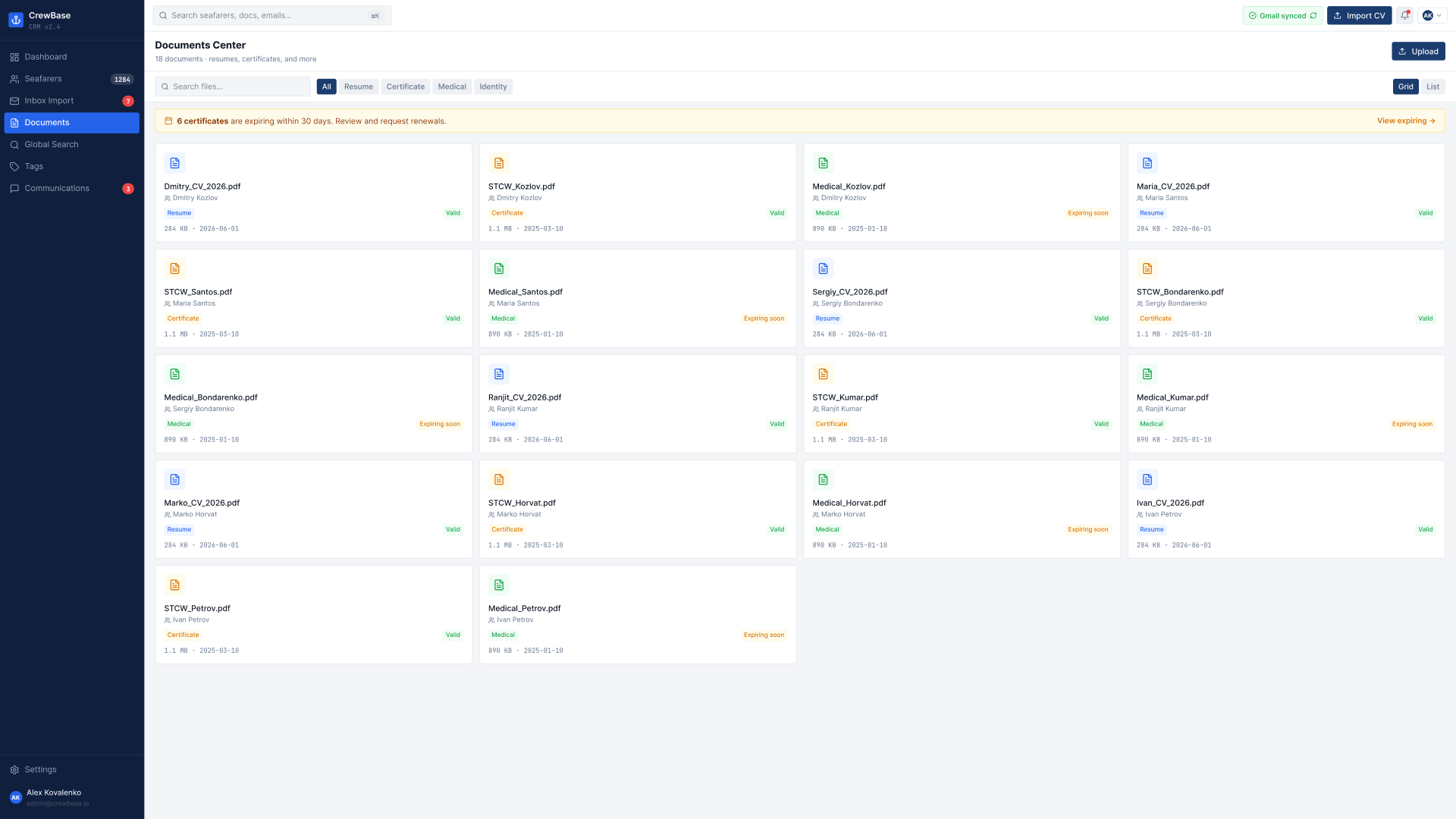Click the Maria_CV_2026.pdf file icon

(1147, 163)
